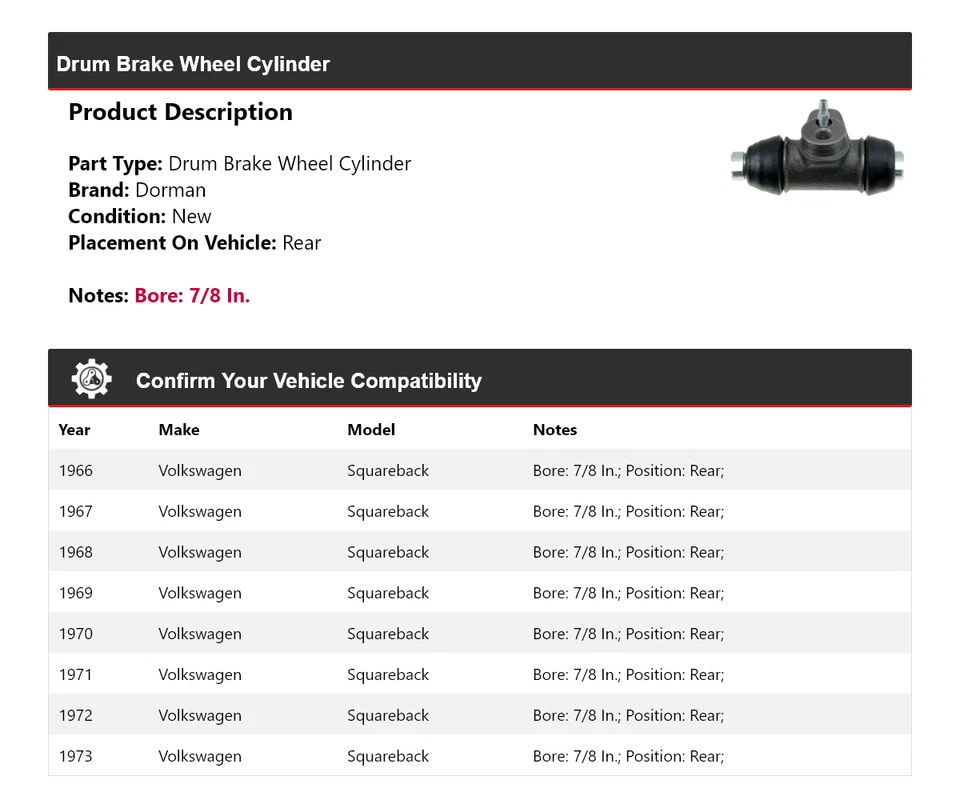
Task: Click the Confirm Your Vehicle Compatibility heading
Action: [x=308, y=381]
